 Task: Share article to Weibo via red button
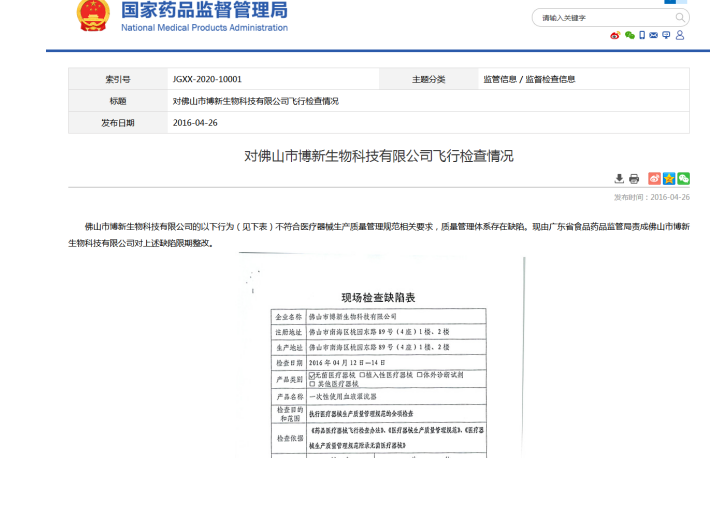pos(654,178)
